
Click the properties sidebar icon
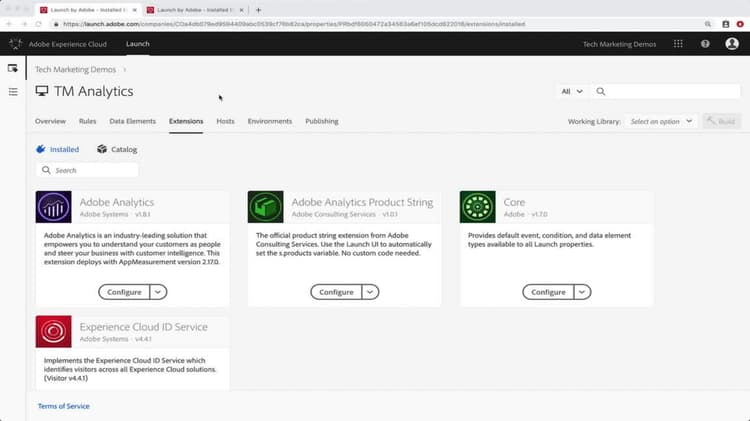(13, 68)
